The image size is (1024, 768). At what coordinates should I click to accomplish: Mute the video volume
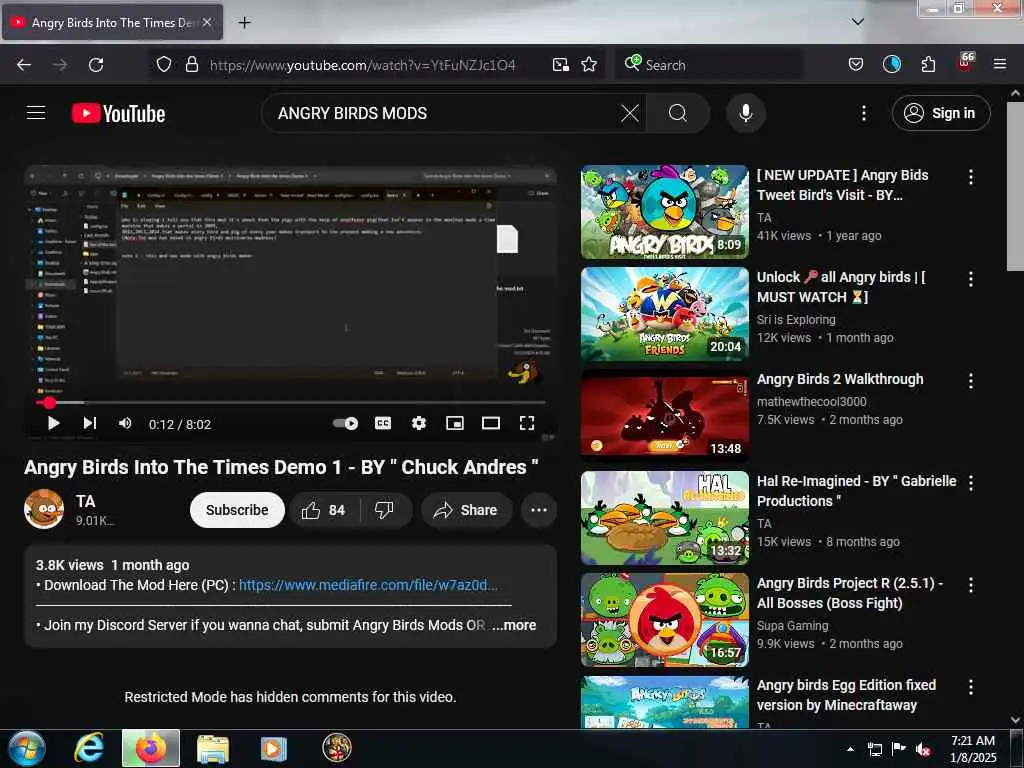coord(125,423)
